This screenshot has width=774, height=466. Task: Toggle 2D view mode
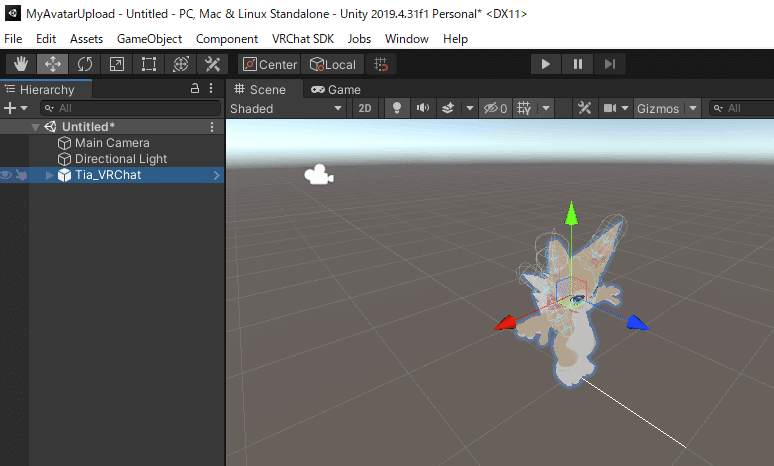point(365,109)
